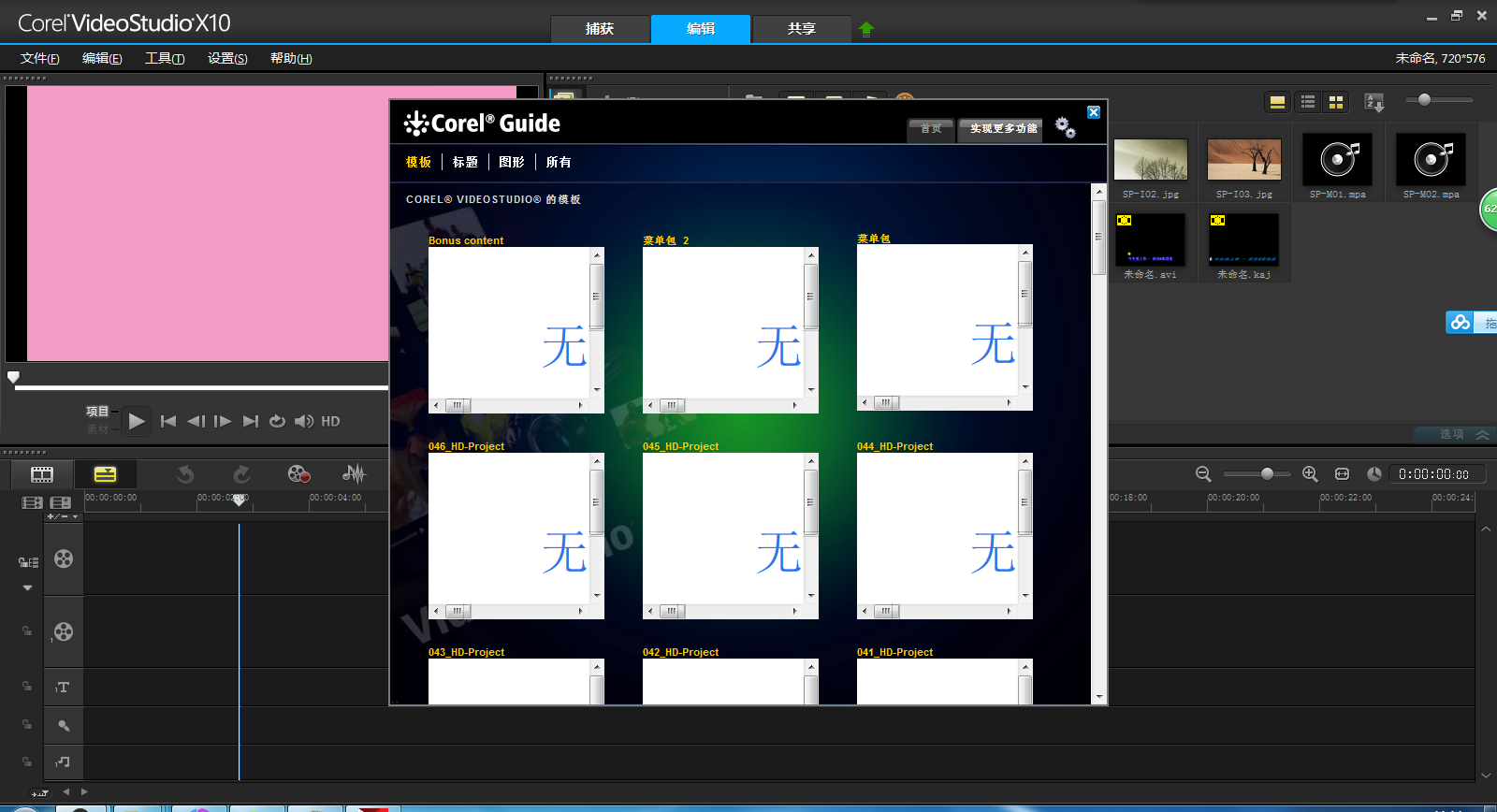Show 图形 category in Corel Guide

512,162
